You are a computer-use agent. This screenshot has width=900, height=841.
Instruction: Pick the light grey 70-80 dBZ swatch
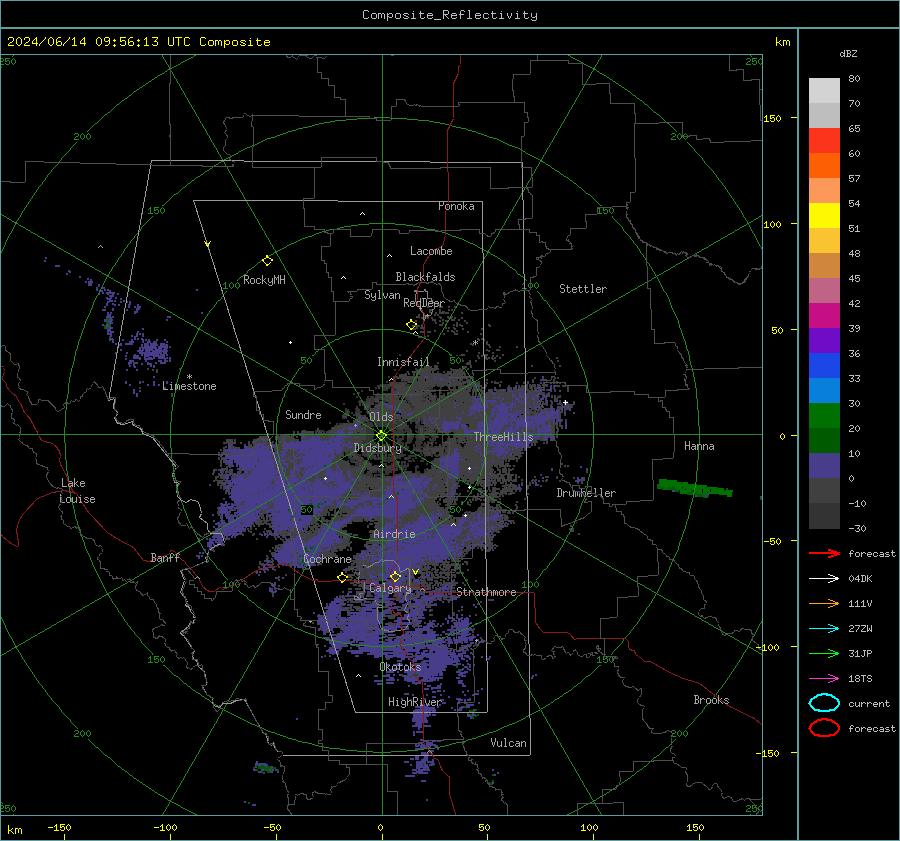(824, 91)
